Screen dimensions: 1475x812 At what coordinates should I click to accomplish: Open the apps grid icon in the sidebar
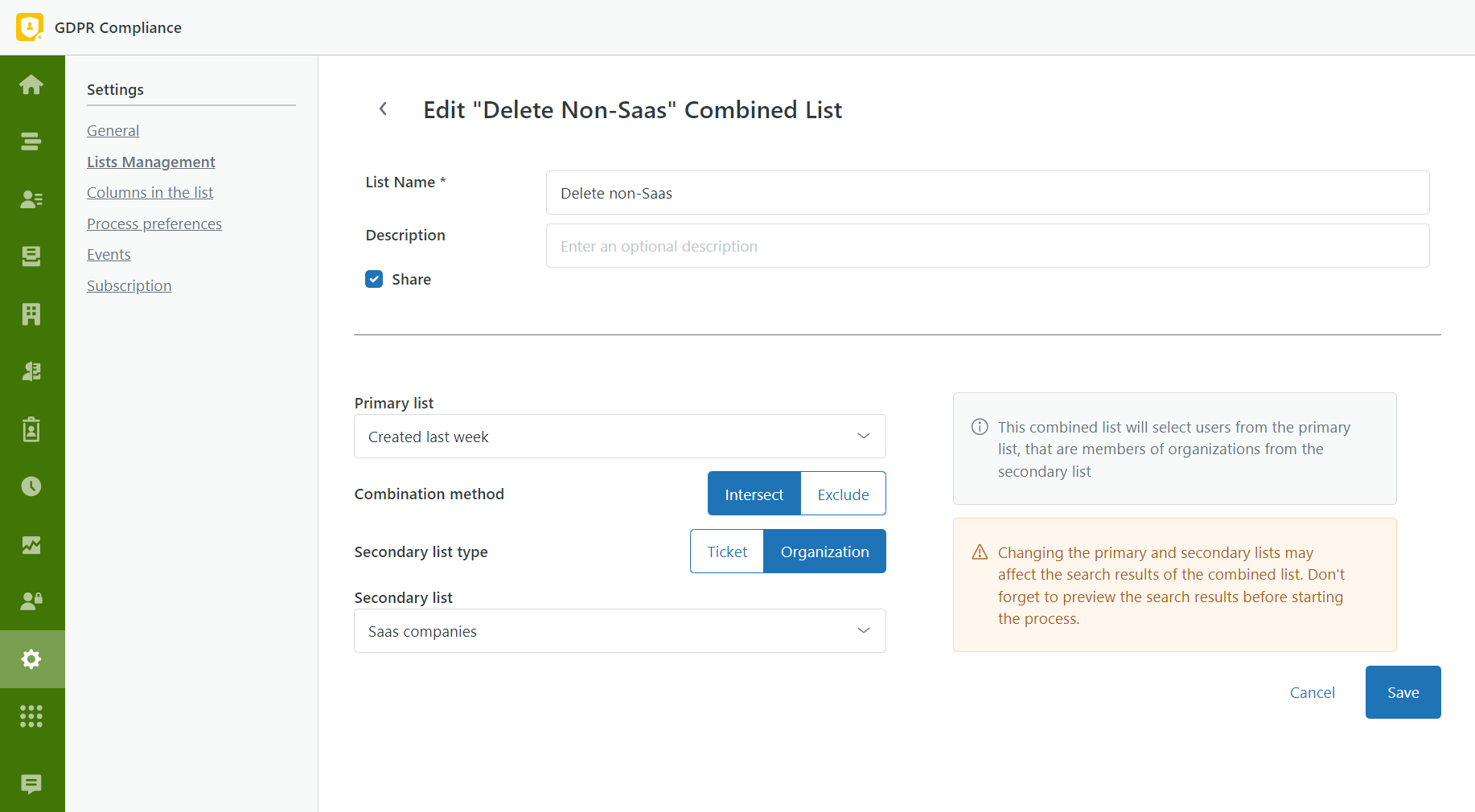tap(31, 716)
